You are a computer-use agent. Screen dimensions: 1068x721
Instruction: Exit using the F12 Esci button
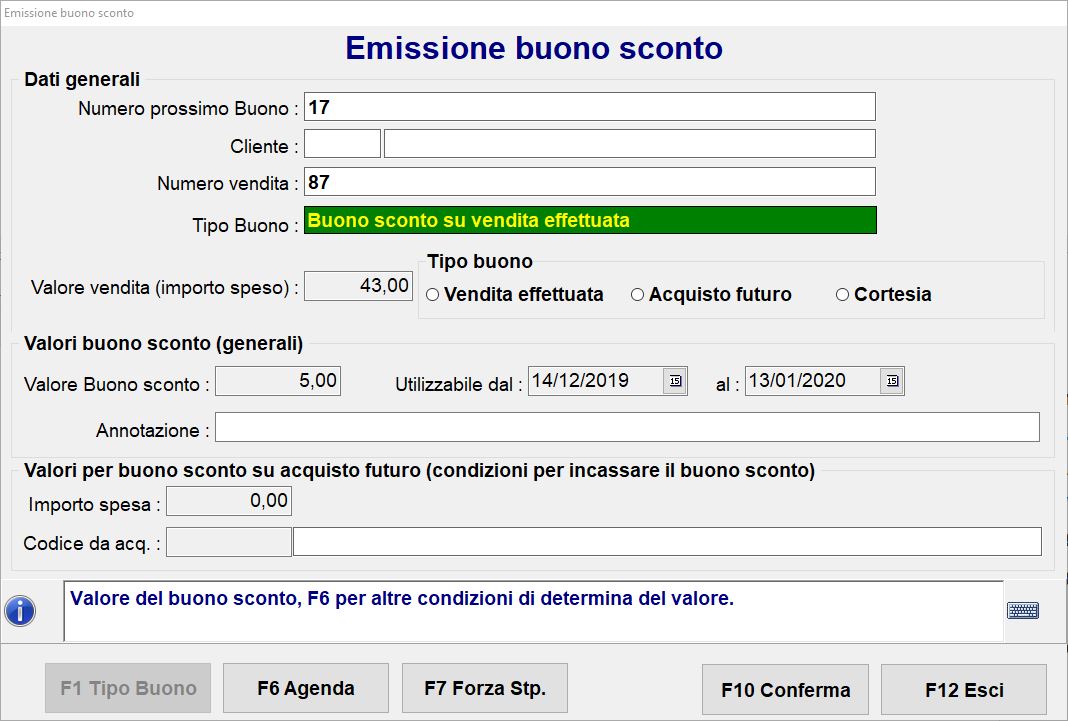point(963,689)
